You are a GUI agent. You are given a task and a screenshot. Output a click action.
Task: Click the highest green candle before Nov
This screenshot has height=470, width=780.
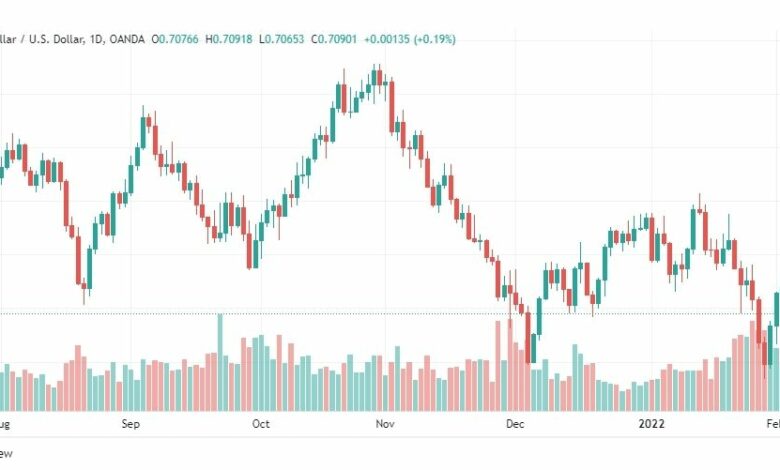(373, 78)
